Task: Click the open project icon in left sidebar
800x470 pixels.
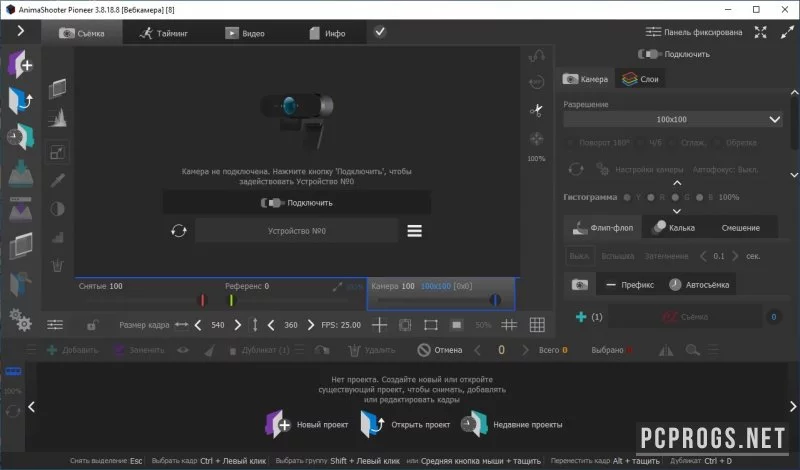Action: (x=20, y=100)
